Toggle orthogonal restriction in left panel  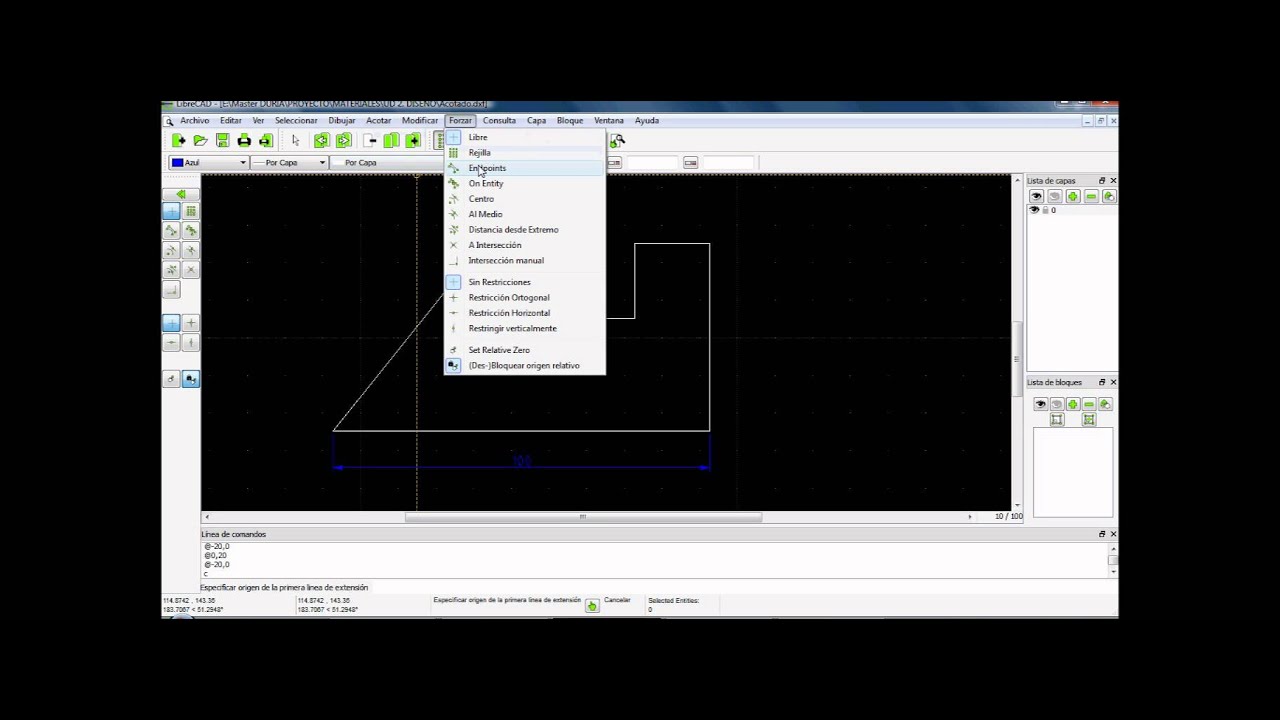click(x=190, y=323)
